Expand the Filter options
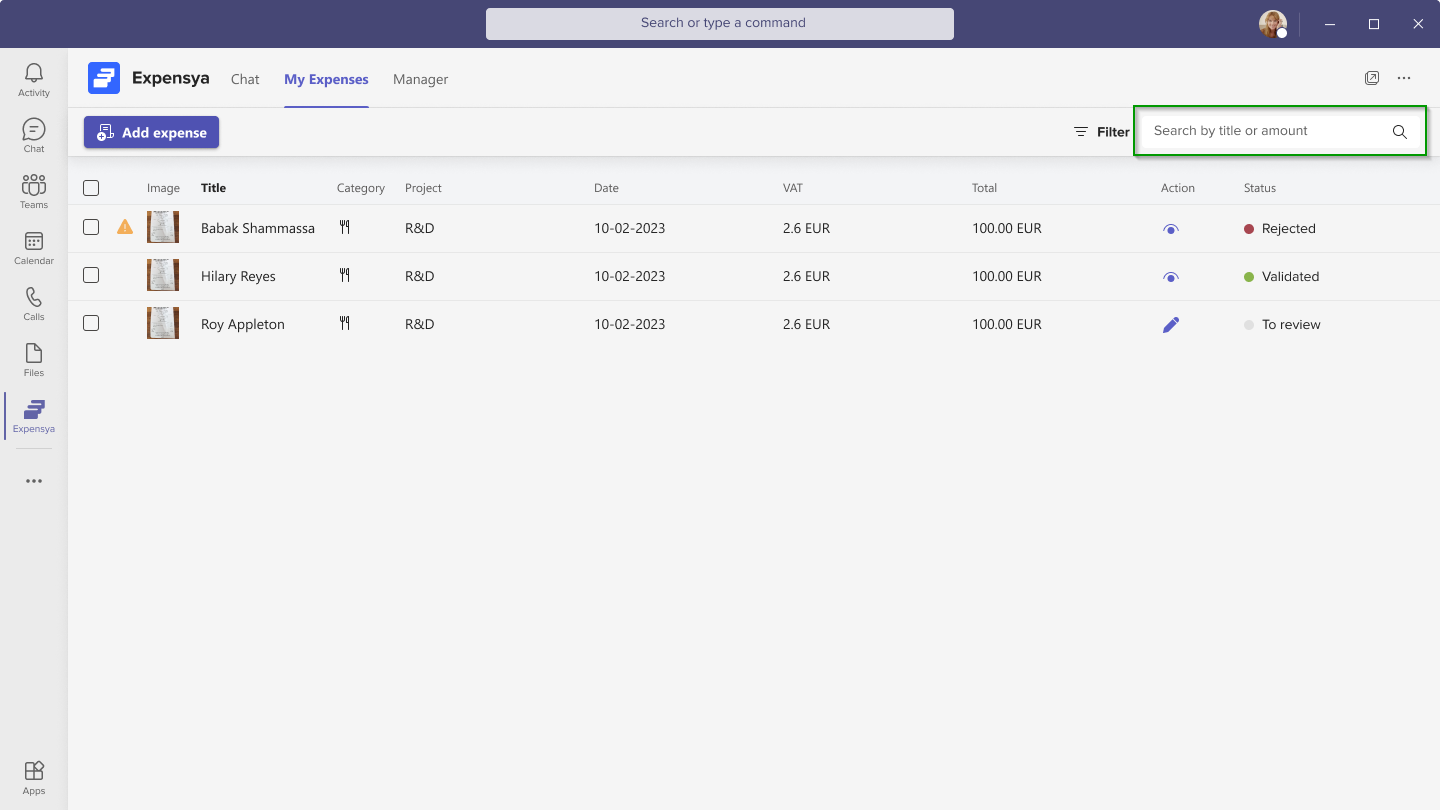This screenshot has height=810, width=1440. (x=1101, y=132)
